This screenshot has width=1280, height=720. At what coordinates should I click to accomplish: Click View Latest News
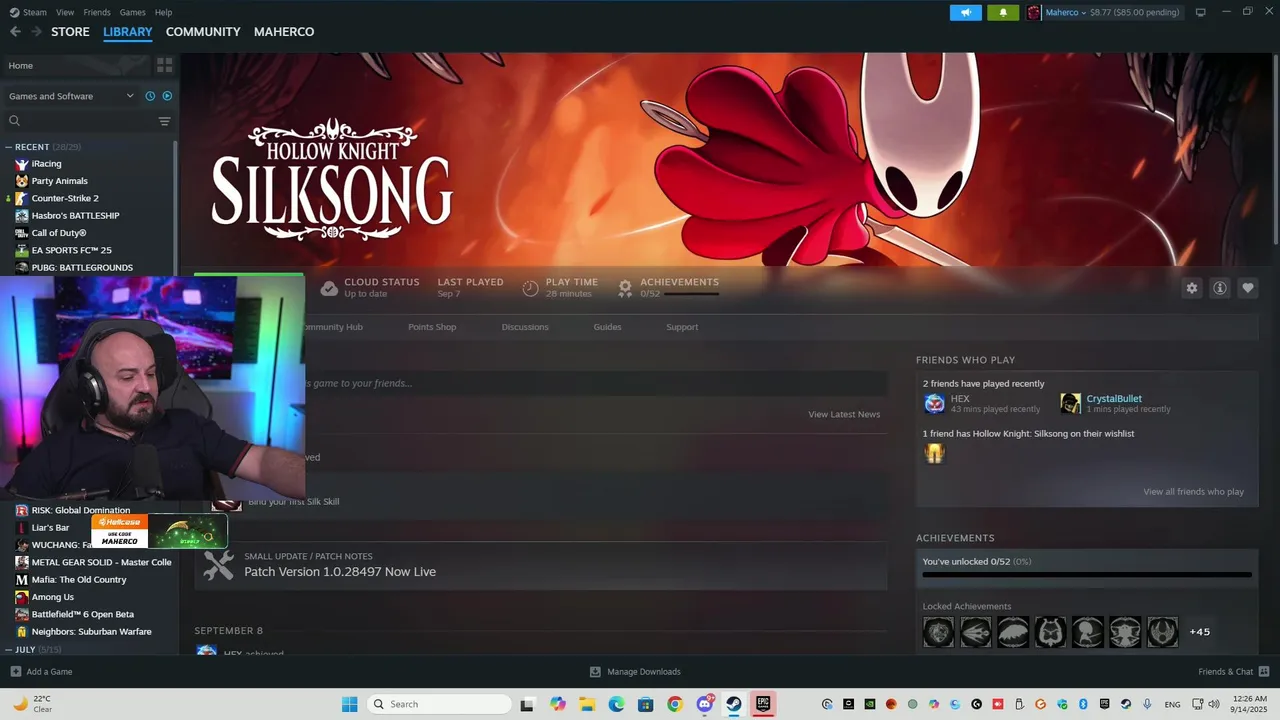(844, 414)
